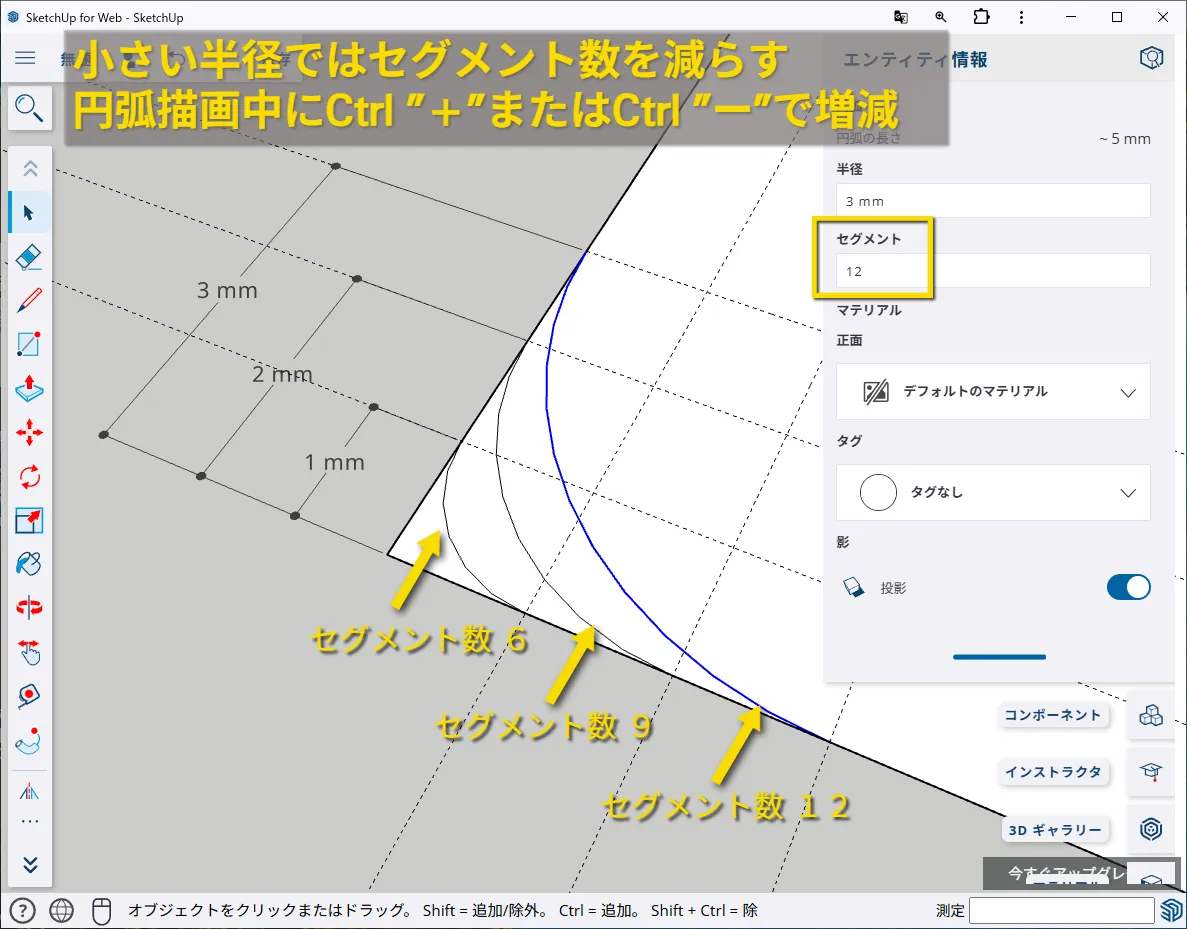The image size is (1187, 929).
Task: Select the Orbit tool
Action: pyautogui.click(x=29, y=608)
